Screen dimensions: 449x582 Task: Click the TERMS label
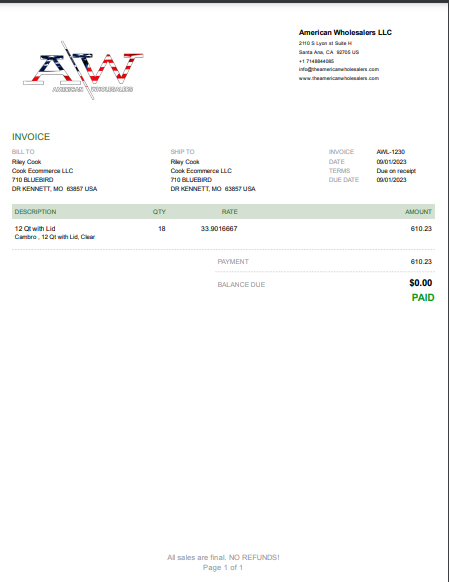tap(339, 171)
